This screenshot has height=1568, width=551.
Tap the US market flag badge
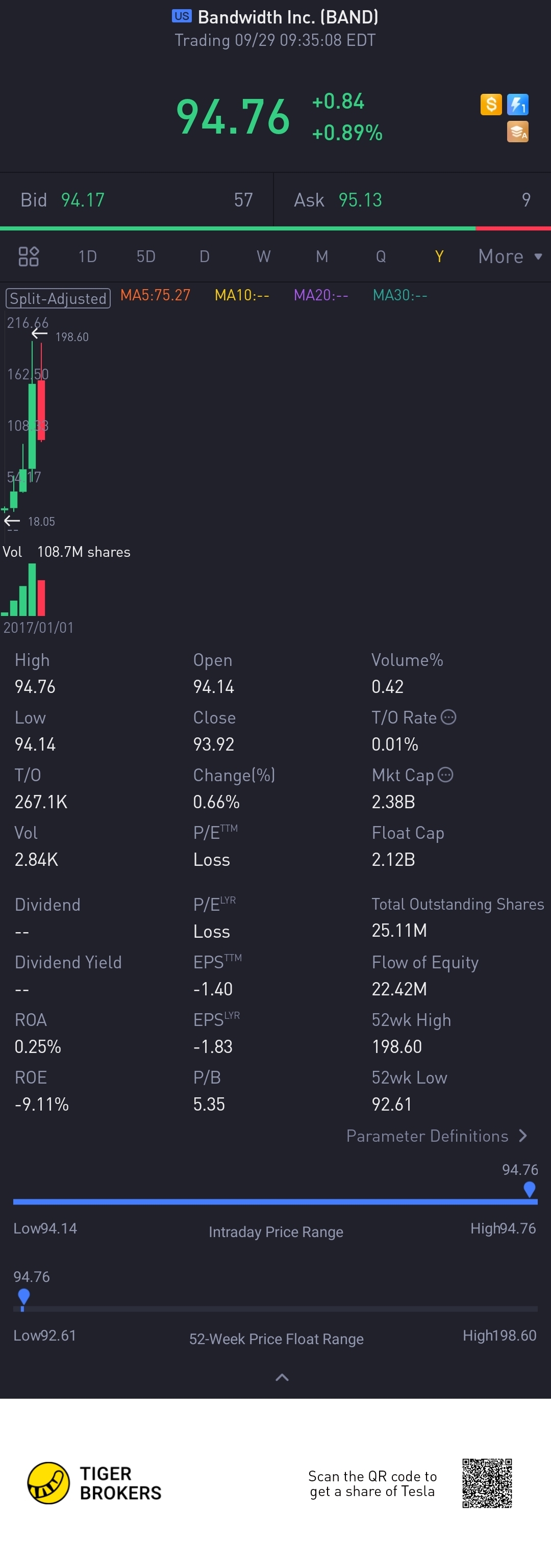(x=182, y=16)
